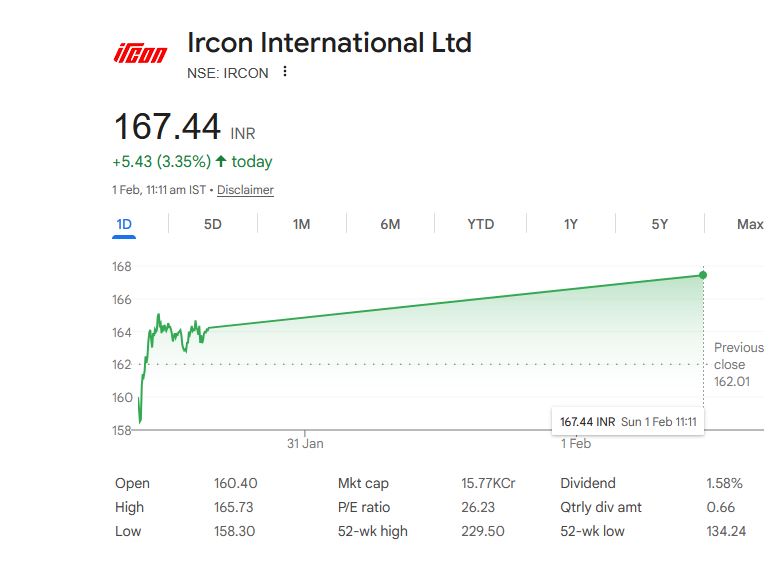Select the YTD range tab
Screen dimensions: 779x579
coord(480,224)
